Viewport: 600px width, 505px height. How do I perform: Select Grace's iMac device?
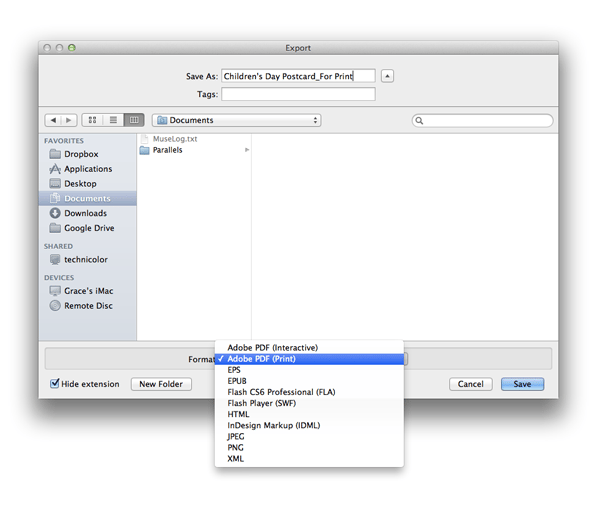87,291
